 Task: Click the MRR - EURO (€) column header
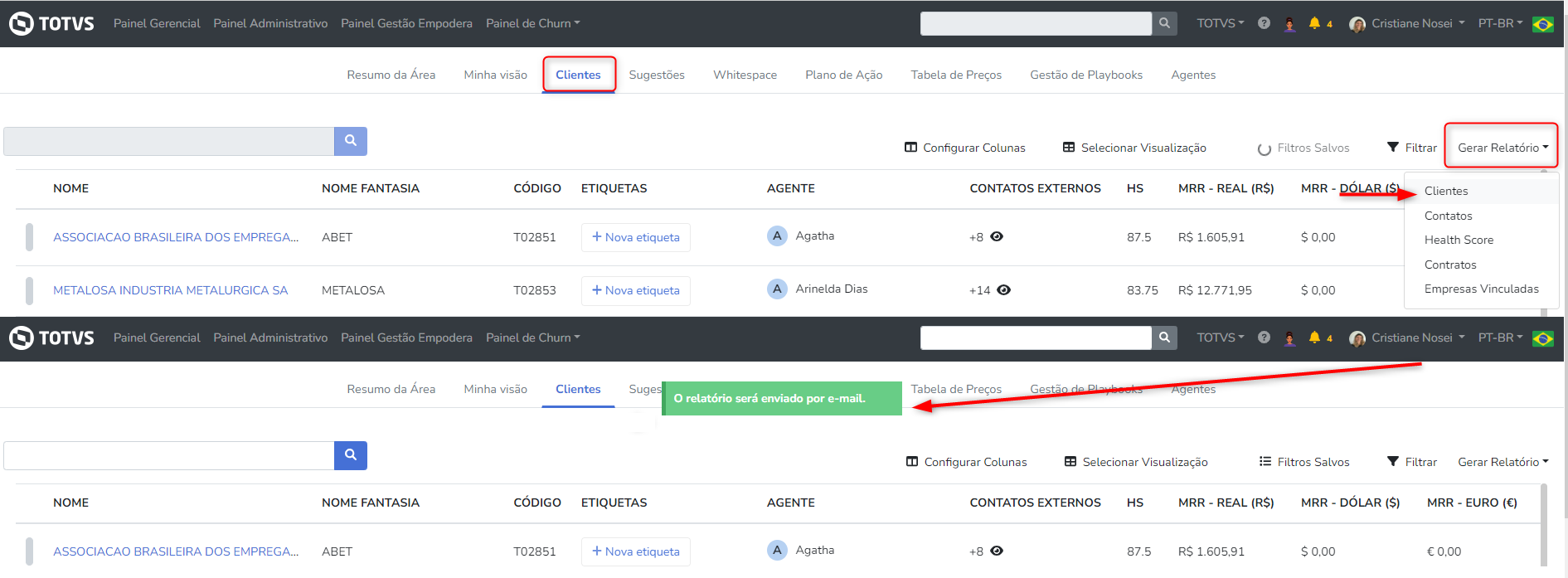(1472, 503)
